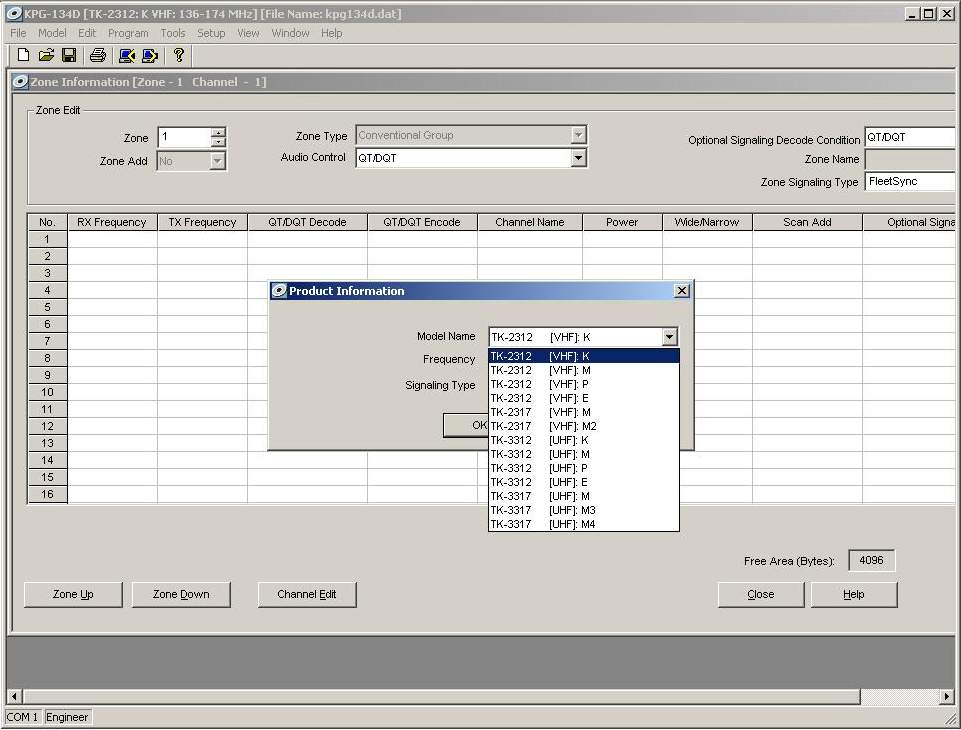Viewport: 961px width, 730px height.
Task: Click the Read data from radio icon
Action: [127, 56]
